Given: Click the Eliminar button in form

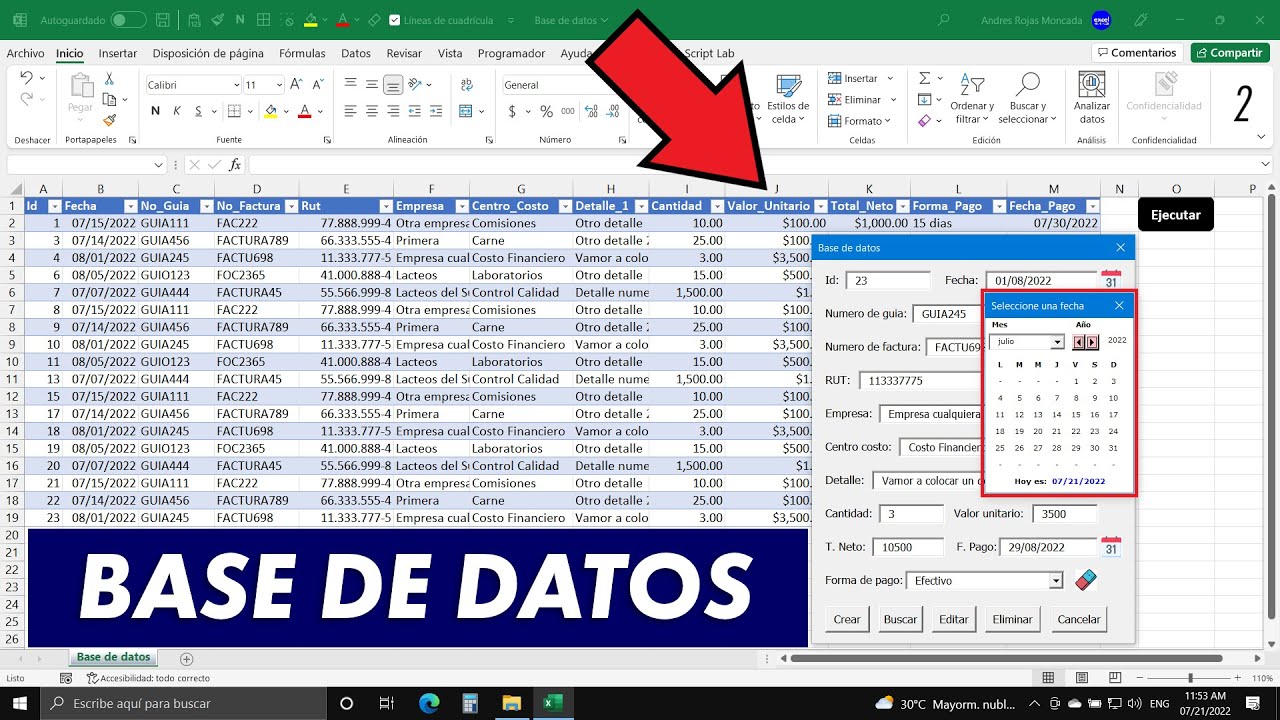Looking at the screenshot, I should point(1012,619).
